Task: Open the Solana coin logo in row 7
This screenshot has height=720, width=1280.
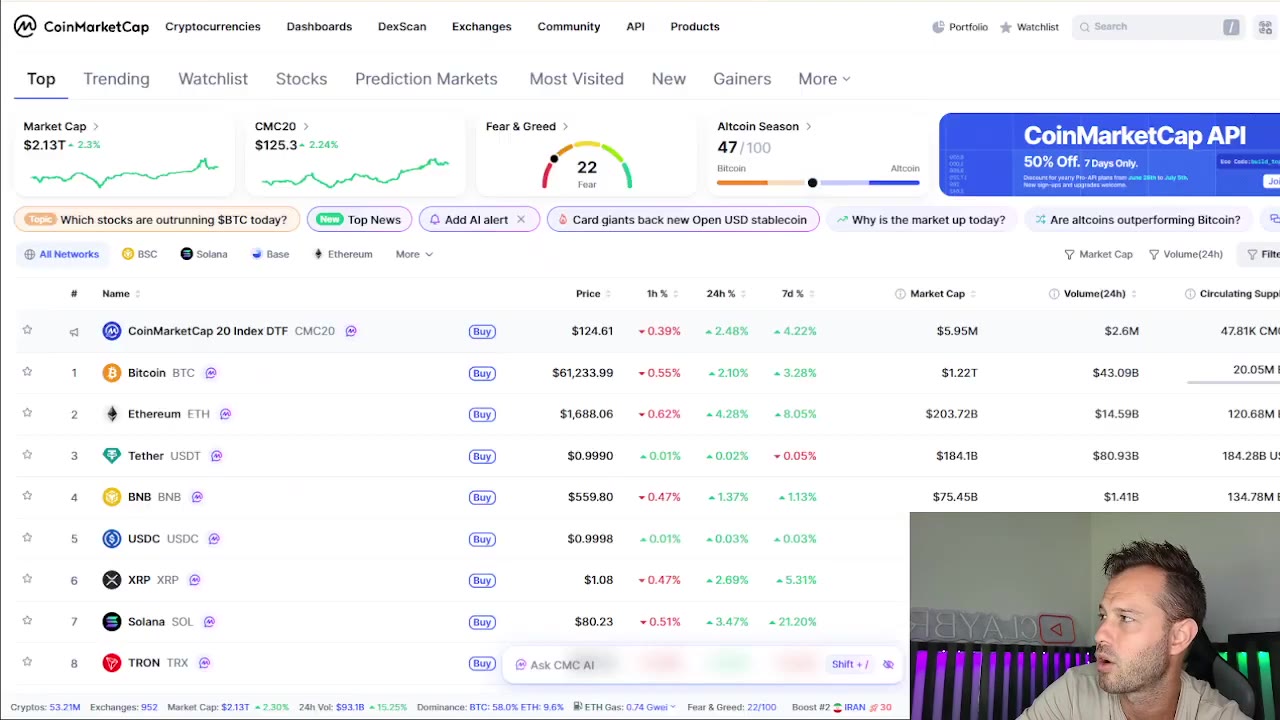Action: coord(112,622)
